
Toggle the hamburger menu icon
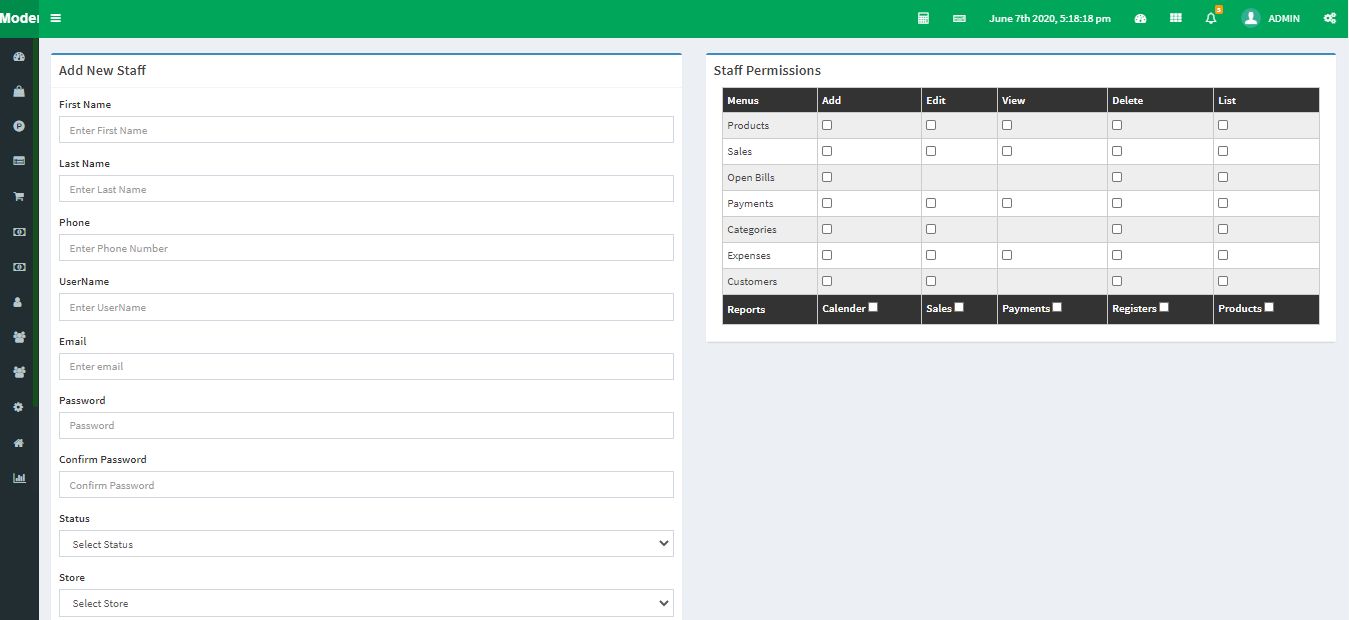pos(56,18)
